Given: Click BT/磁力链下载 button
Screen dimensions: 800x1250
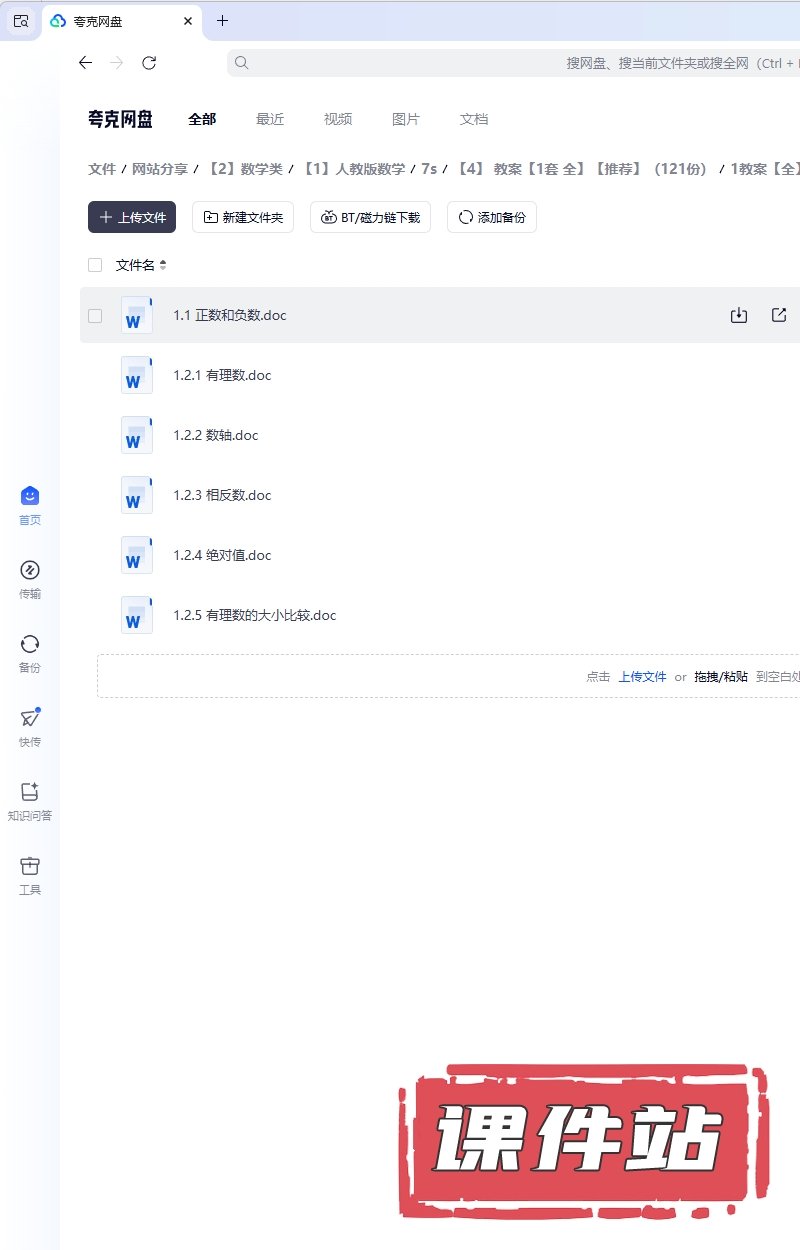Looking at the screenshot, I should tap(370, 217).
